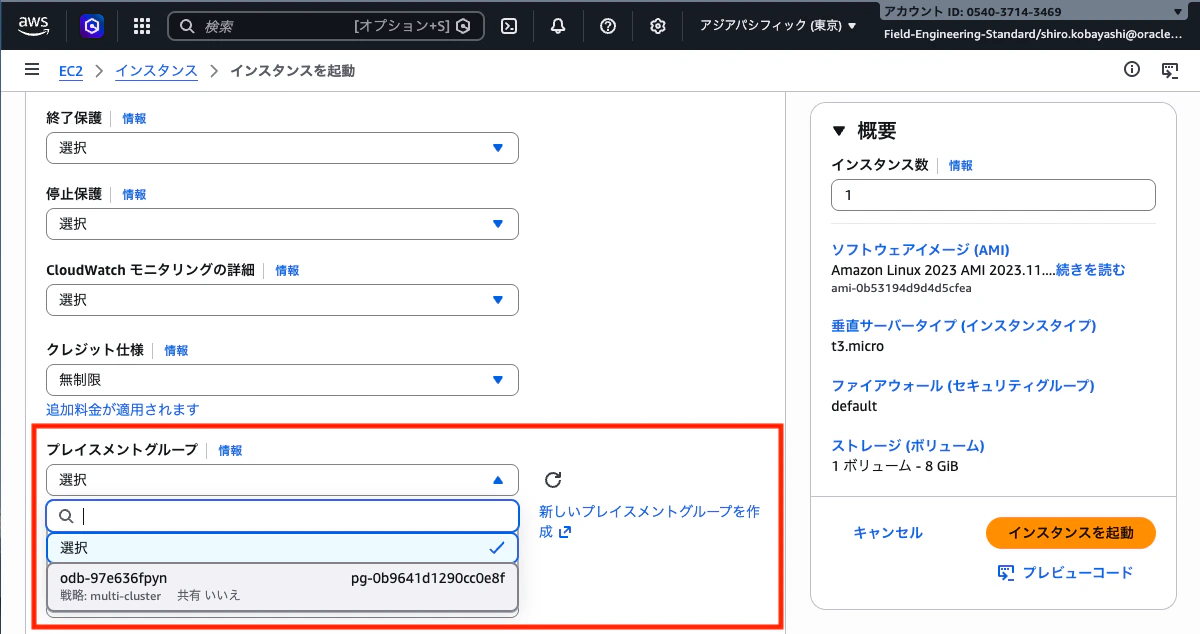The height and width of the screenshot is (634, 1200).
Task: Open the account ID menu
Action: pos(1034,11)
